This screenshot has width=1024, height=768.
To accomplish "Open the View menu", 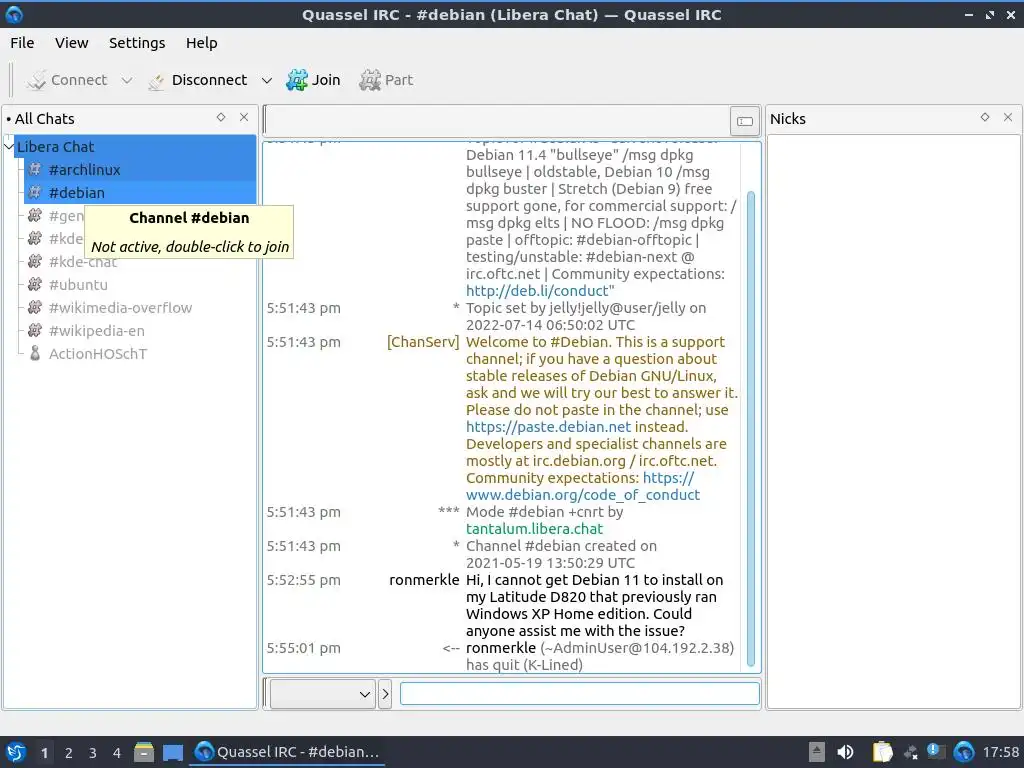I will (71, 43).
